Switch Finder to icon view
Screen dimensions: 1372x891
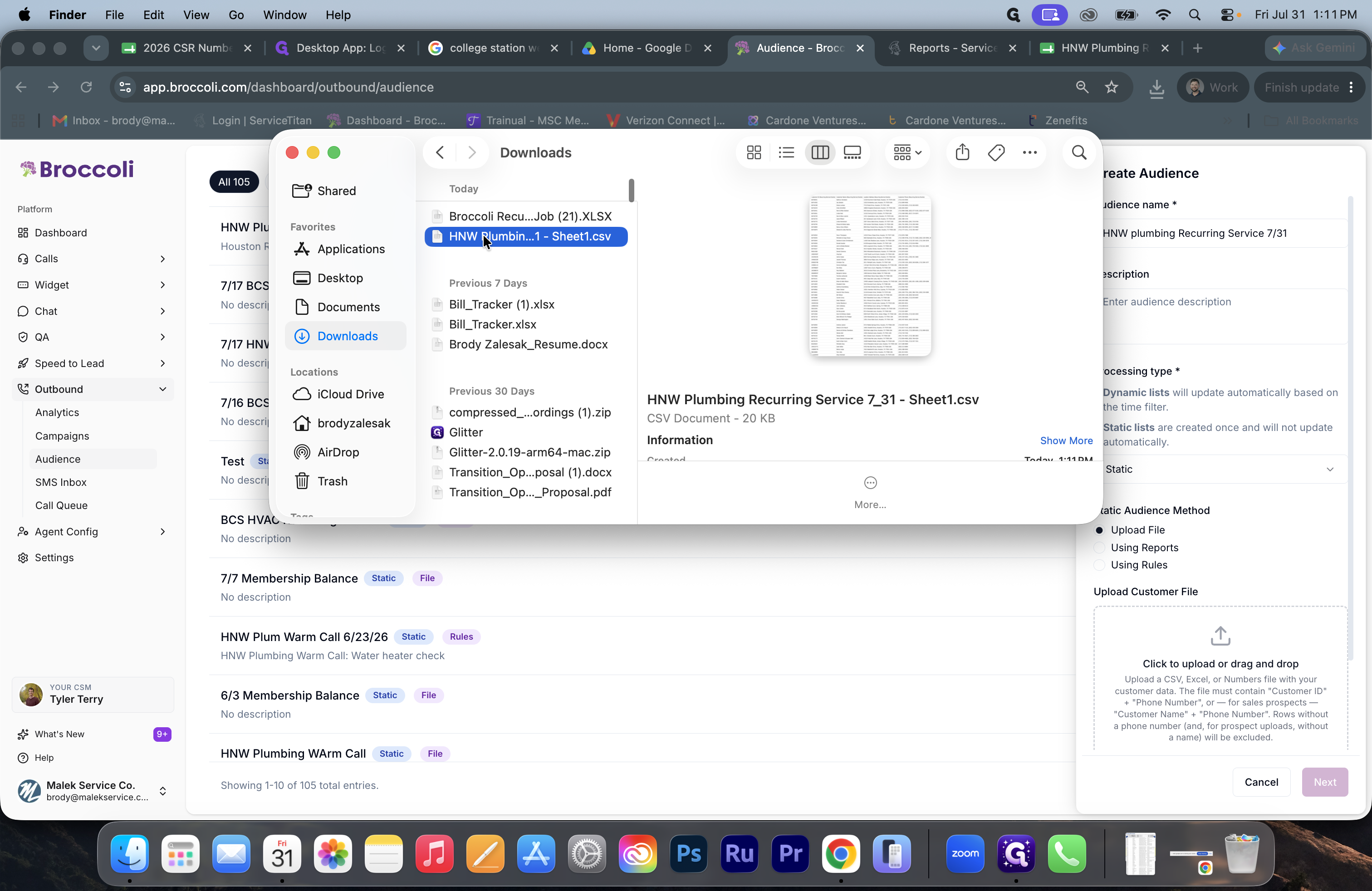[x=754, y=153]
